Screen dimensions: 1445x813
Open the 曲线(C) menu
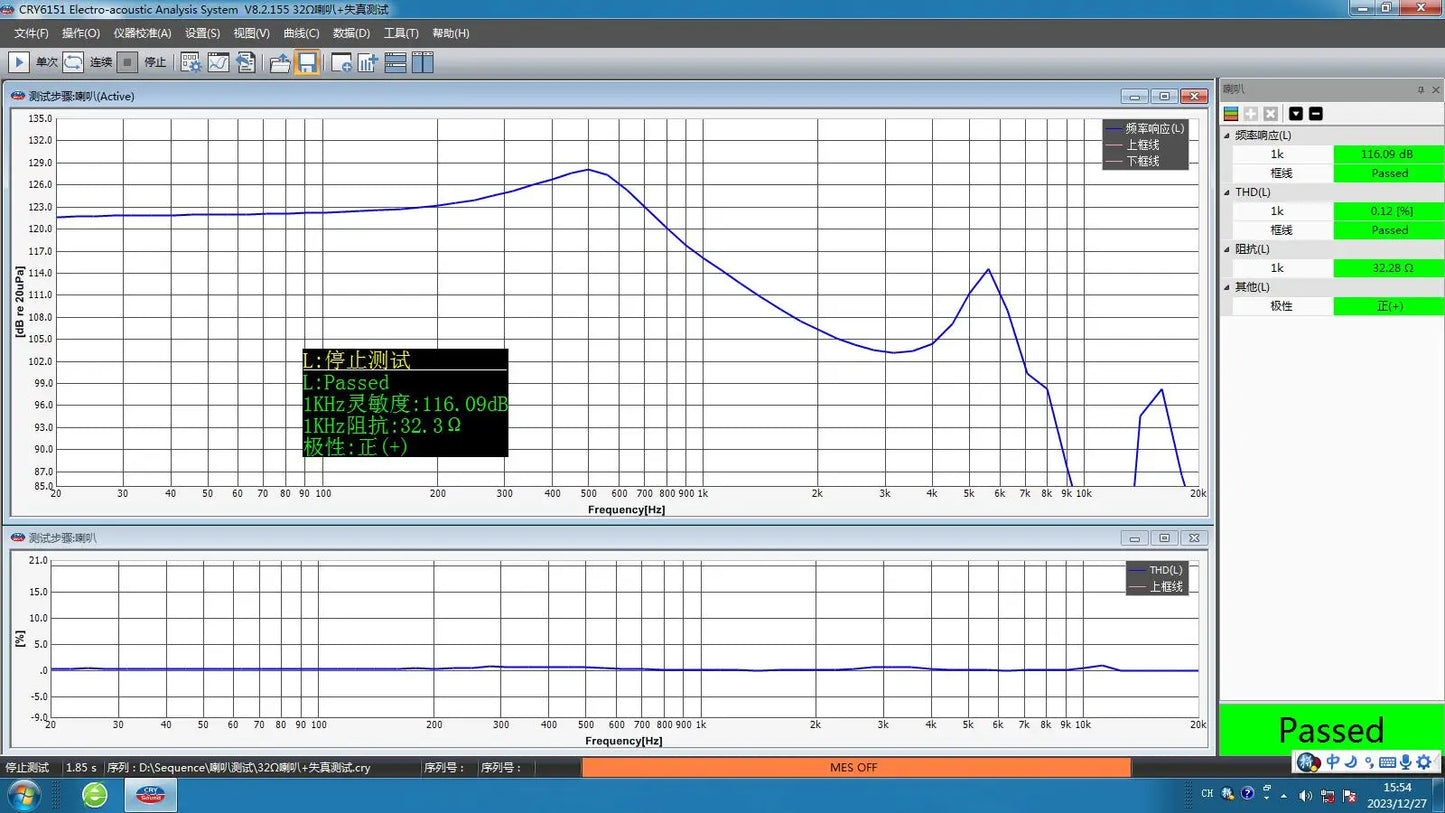[303, 33]
